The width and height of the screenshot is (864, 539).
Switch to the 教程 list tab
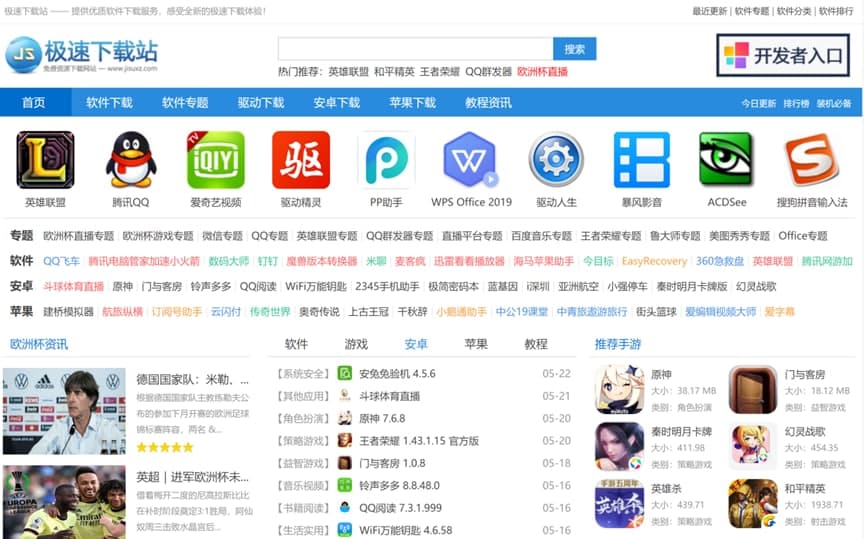coord(536,344)
